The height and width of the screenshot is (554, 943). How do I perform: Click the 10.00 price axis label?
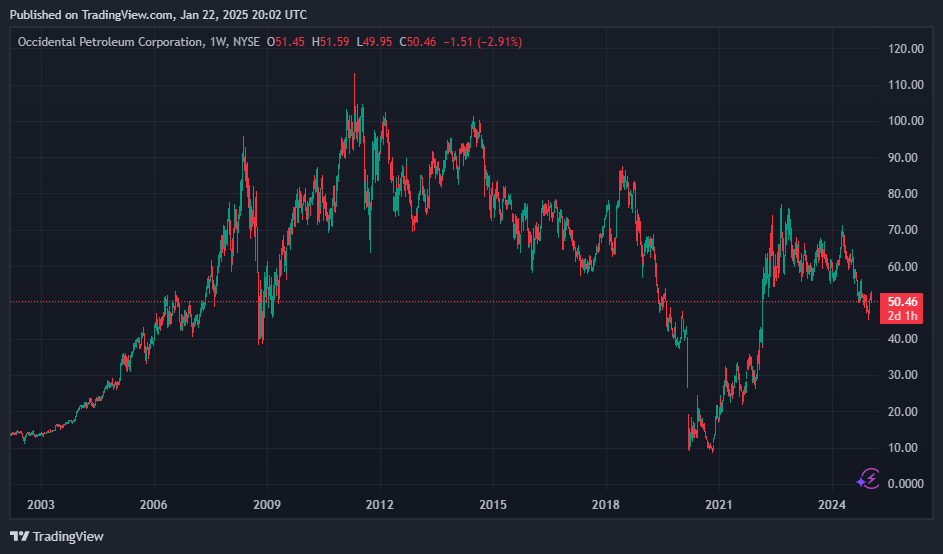pyautogui.click(x=905, y=448)
